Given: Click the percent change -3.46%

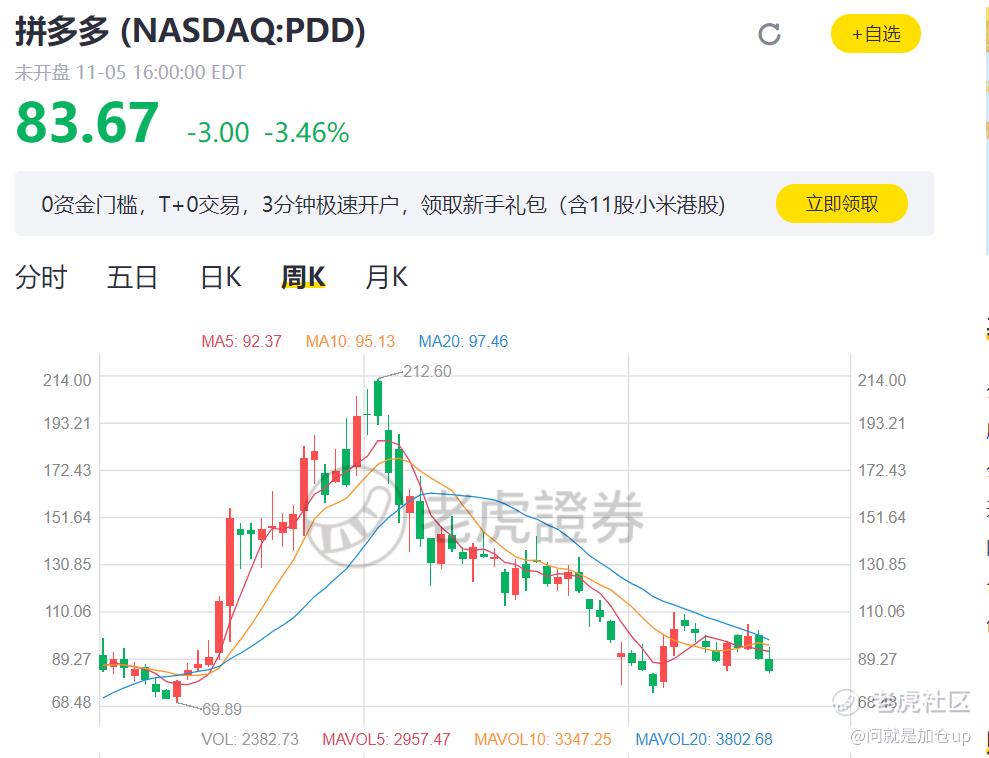Looking at the screenshot, I should tap(307, 133).
